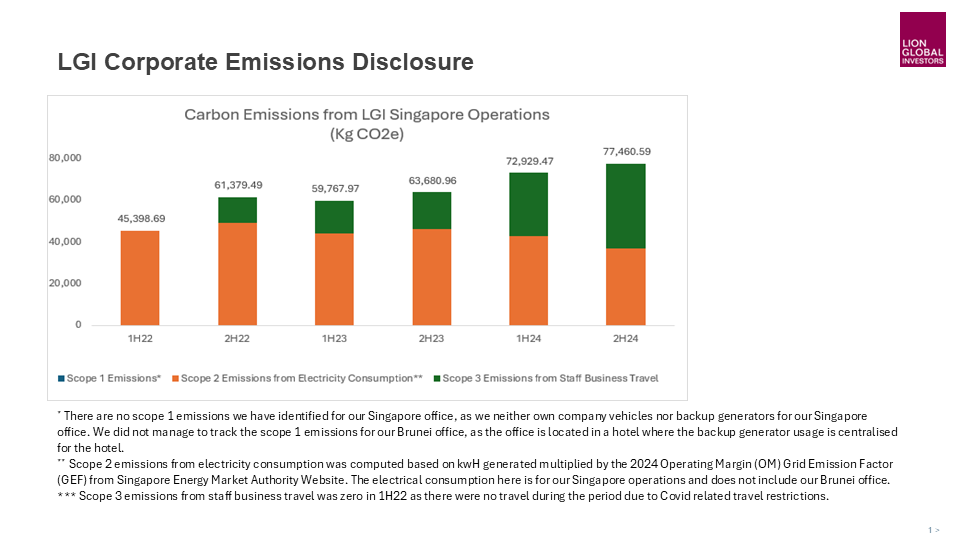Click the 1H24 orange bar segment

coord(528,280)
